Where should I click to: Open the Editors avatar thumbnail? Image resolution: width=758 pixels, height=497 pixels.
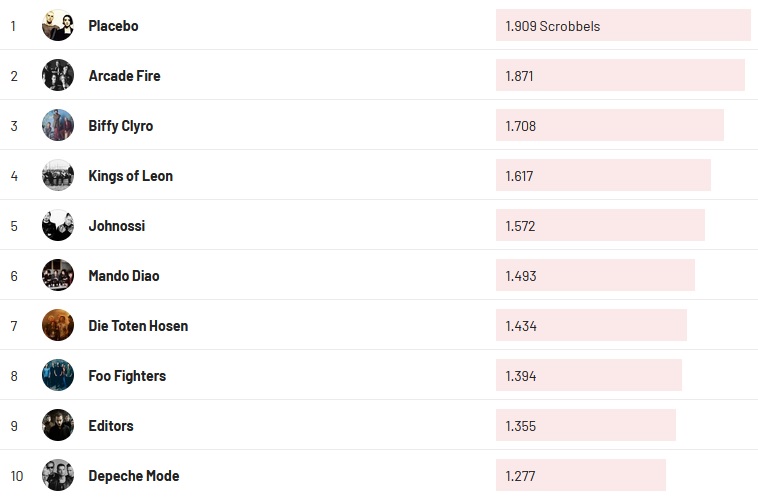tap(58, 426)
